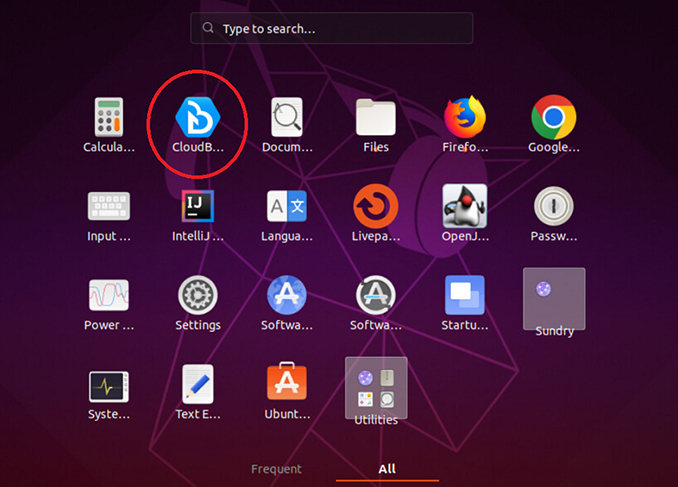Open the Livepatch app
The height and width of the screenshot is (487, 678).
point(376,206)
